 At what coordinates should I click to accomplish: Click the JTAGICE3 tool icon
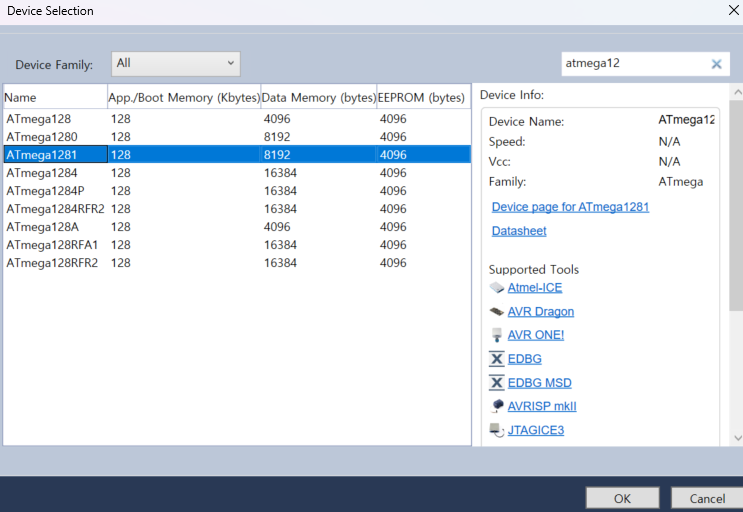coord(497,430)
